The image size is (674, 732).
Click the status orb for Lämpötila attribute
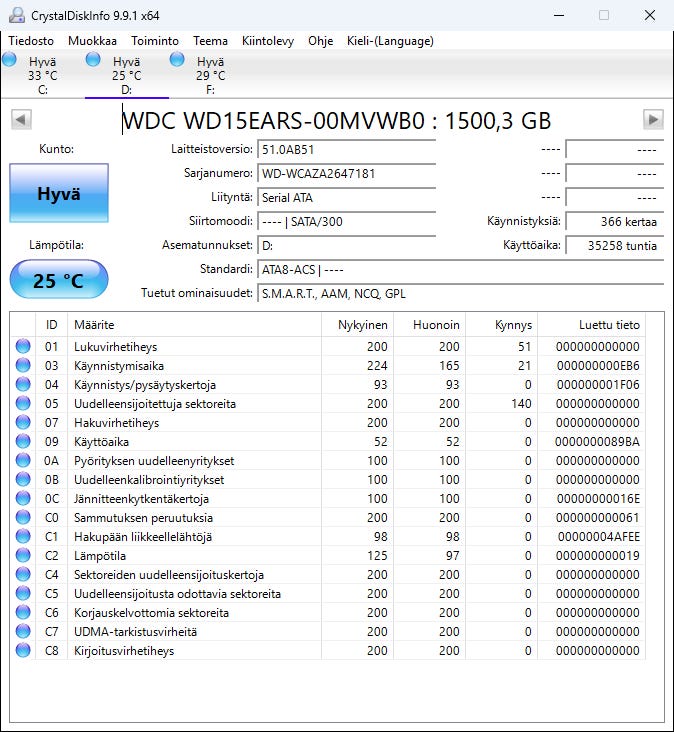tap(23, 555)
